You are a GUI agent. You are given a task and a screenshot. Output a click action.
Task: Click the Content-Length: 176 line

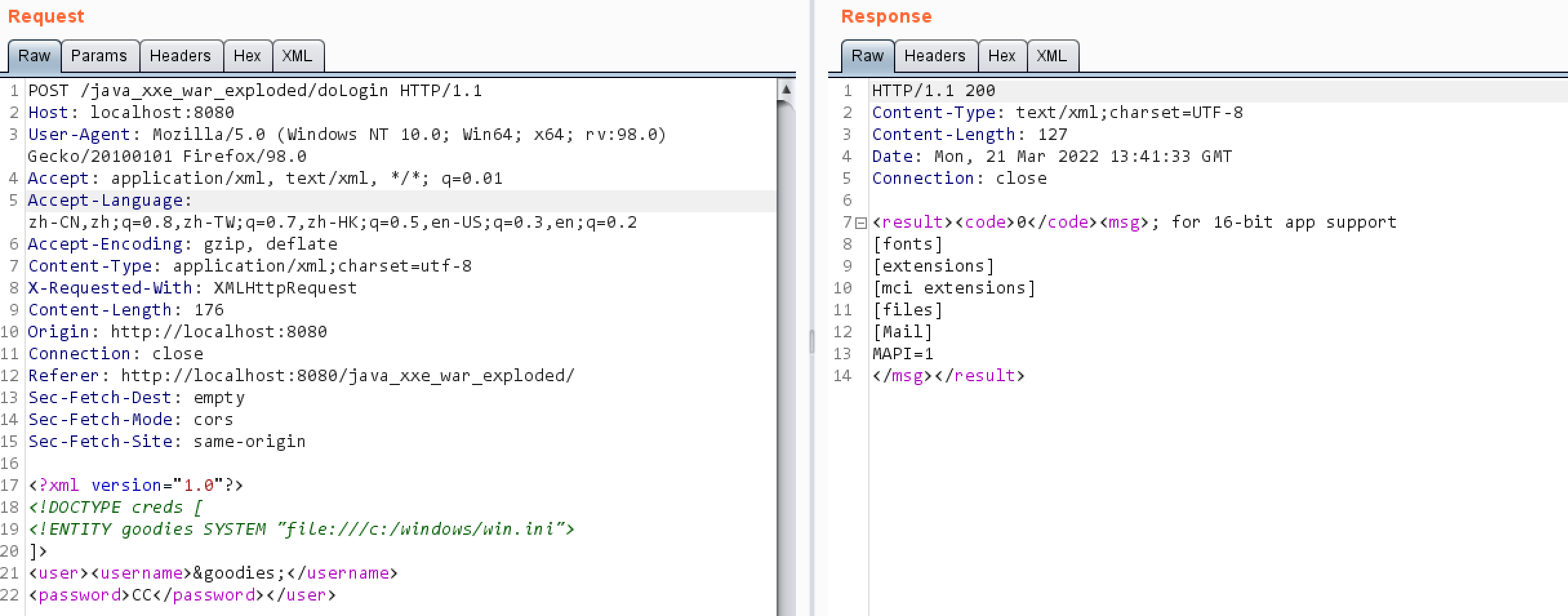[x=126, y=310]
